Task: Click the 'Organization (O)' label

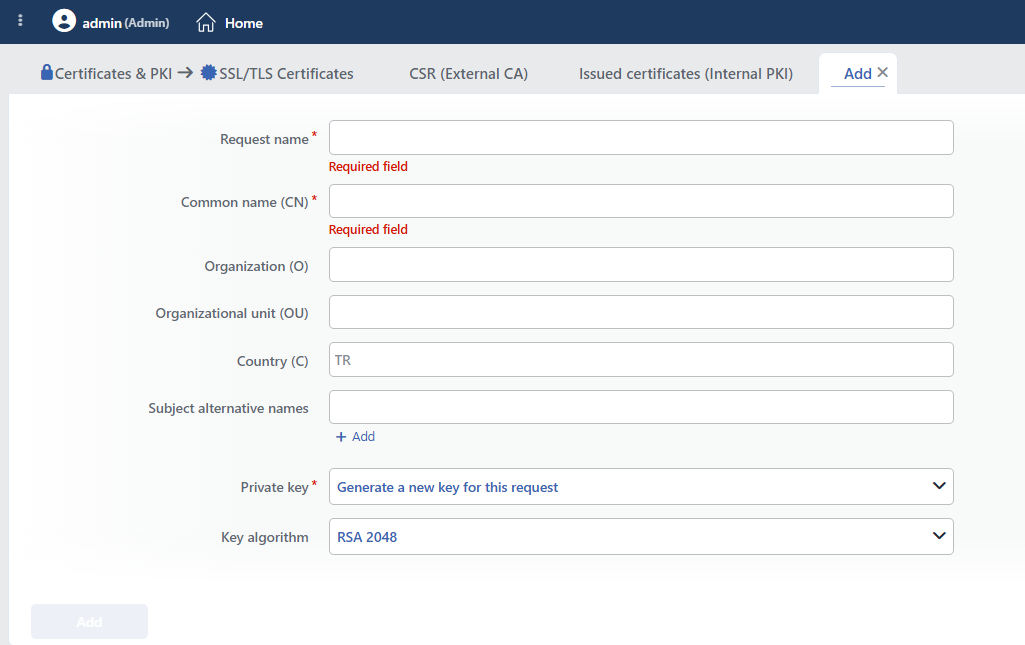Action: [x=256, y=267]
